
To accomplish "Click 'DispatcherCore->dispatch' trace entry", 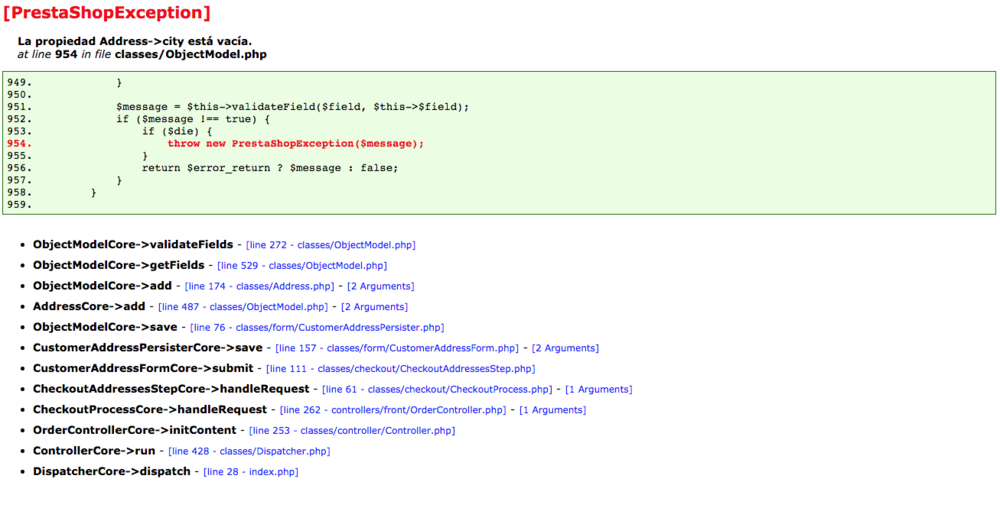I will (112, 471).
